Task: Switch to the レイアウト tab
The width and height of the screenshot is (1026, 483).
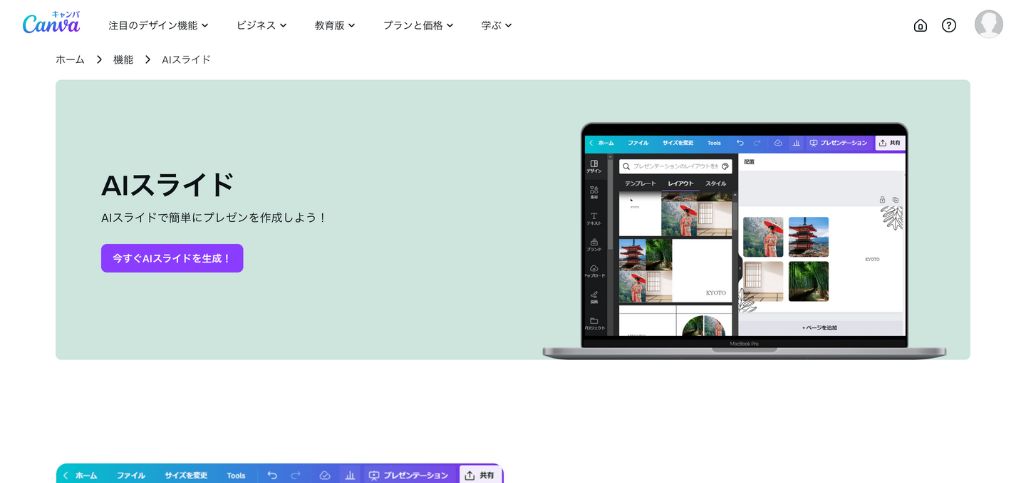Action: 681,184
